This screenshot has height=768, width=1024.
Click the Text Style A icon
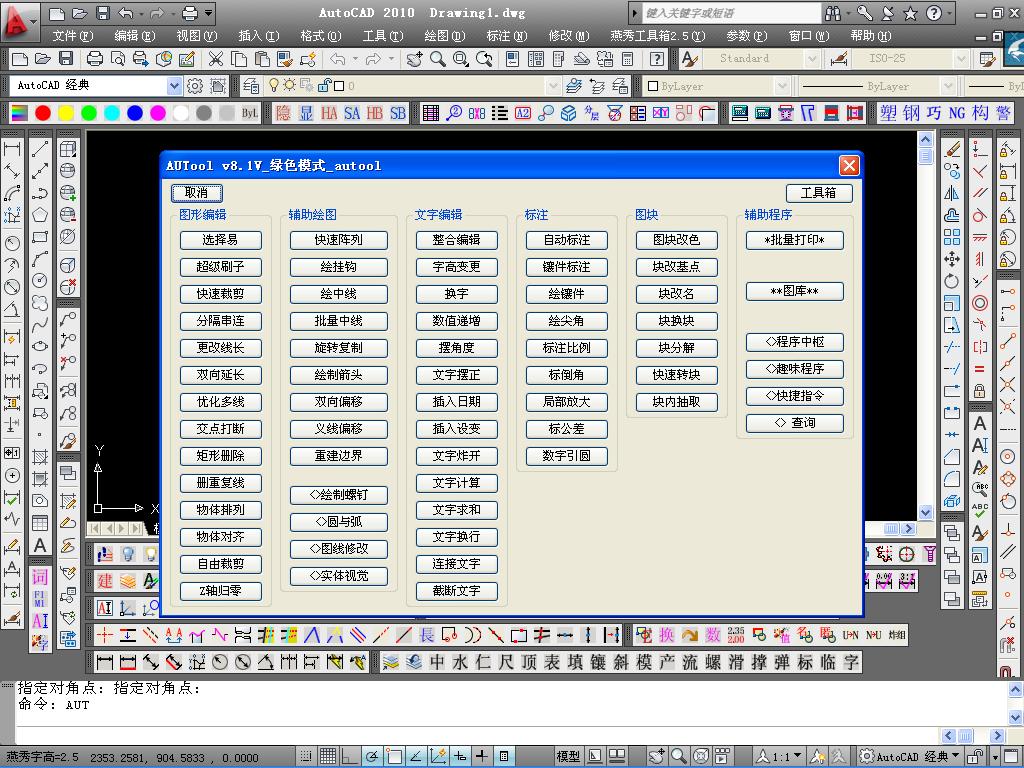[x=690, y=59]
